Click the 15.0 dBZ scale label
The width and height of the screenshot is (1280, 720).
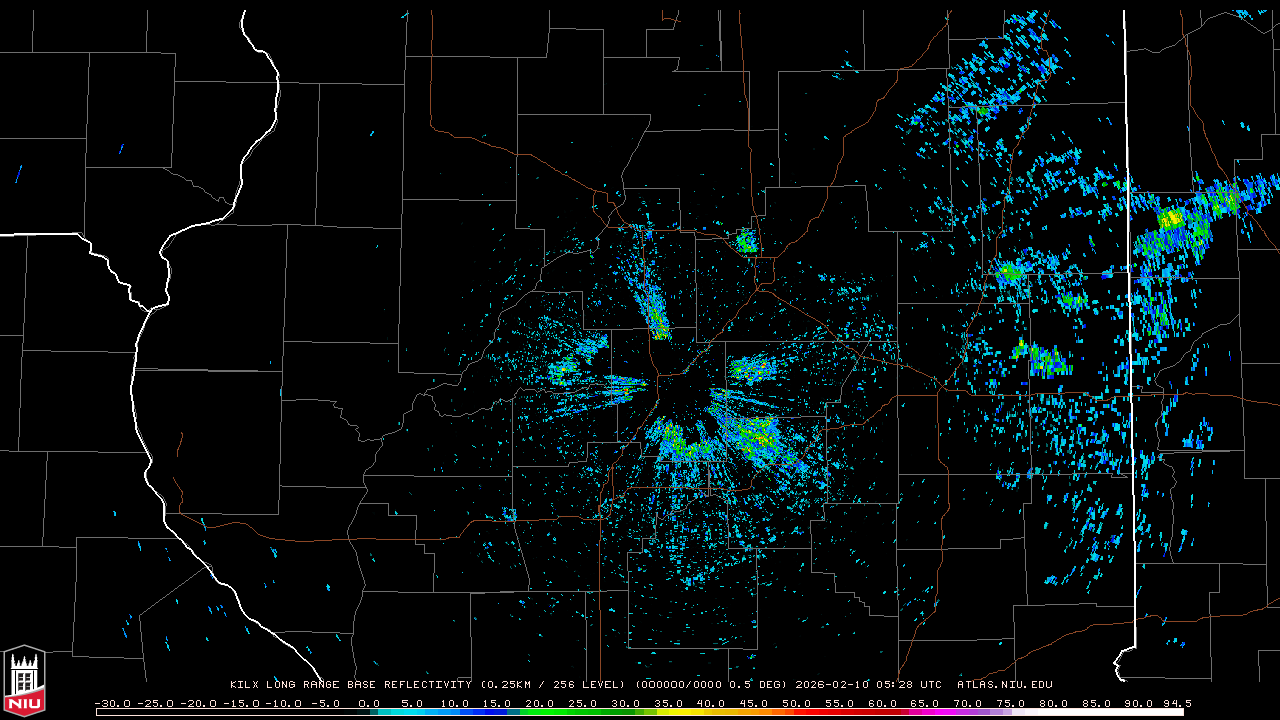tap(498, 703)
